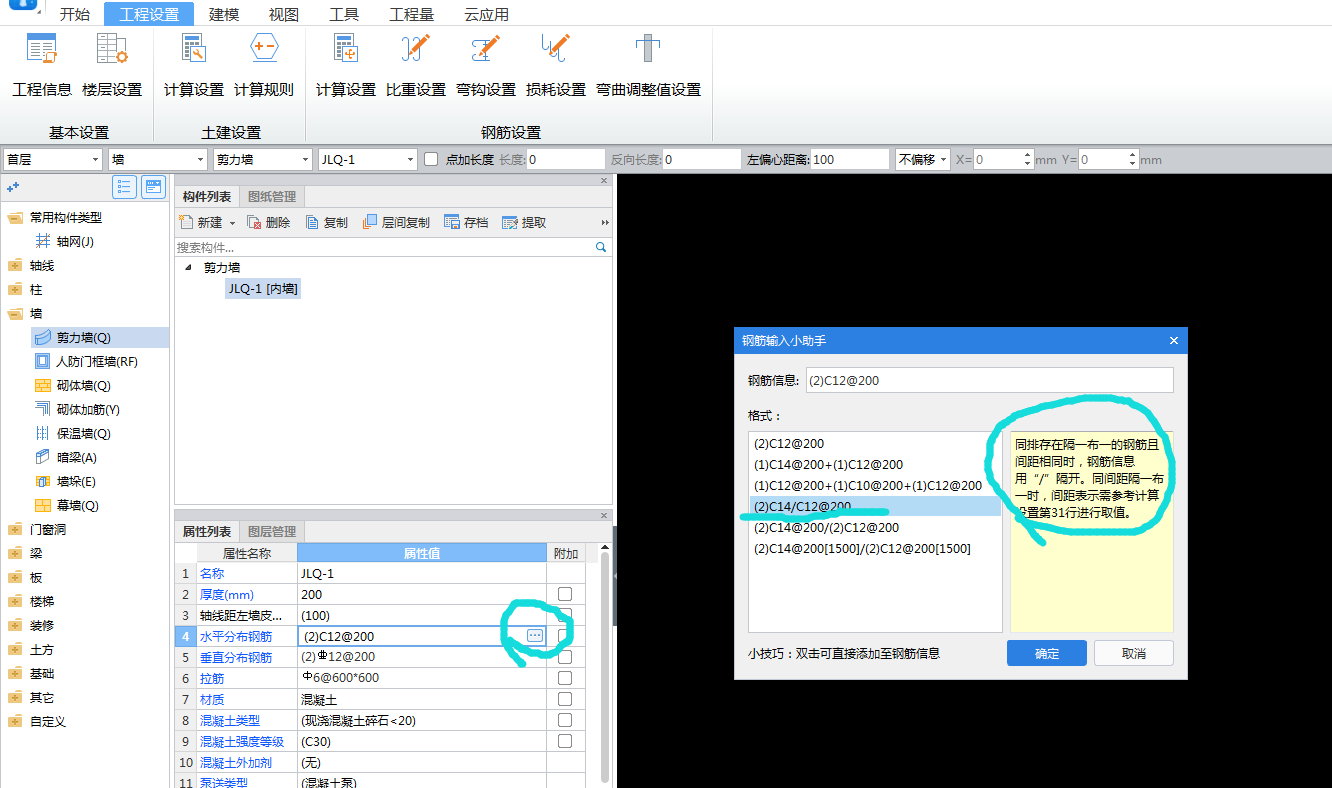
Task: Expand component toolbar overflow chevron
Action: tap(604, 222)
